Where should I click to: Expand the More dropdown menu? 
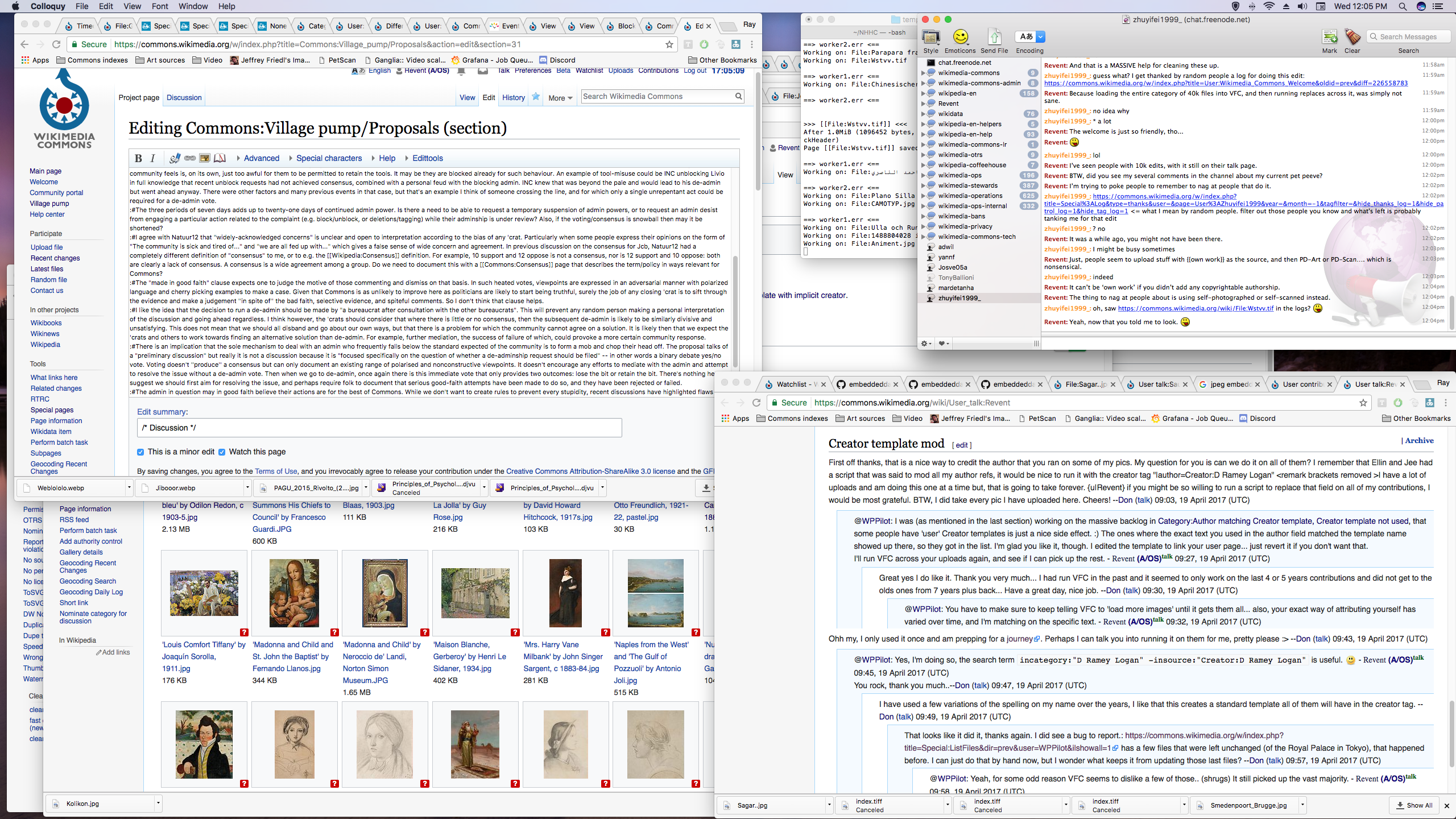pyautogui.click(x=560, y=98)
